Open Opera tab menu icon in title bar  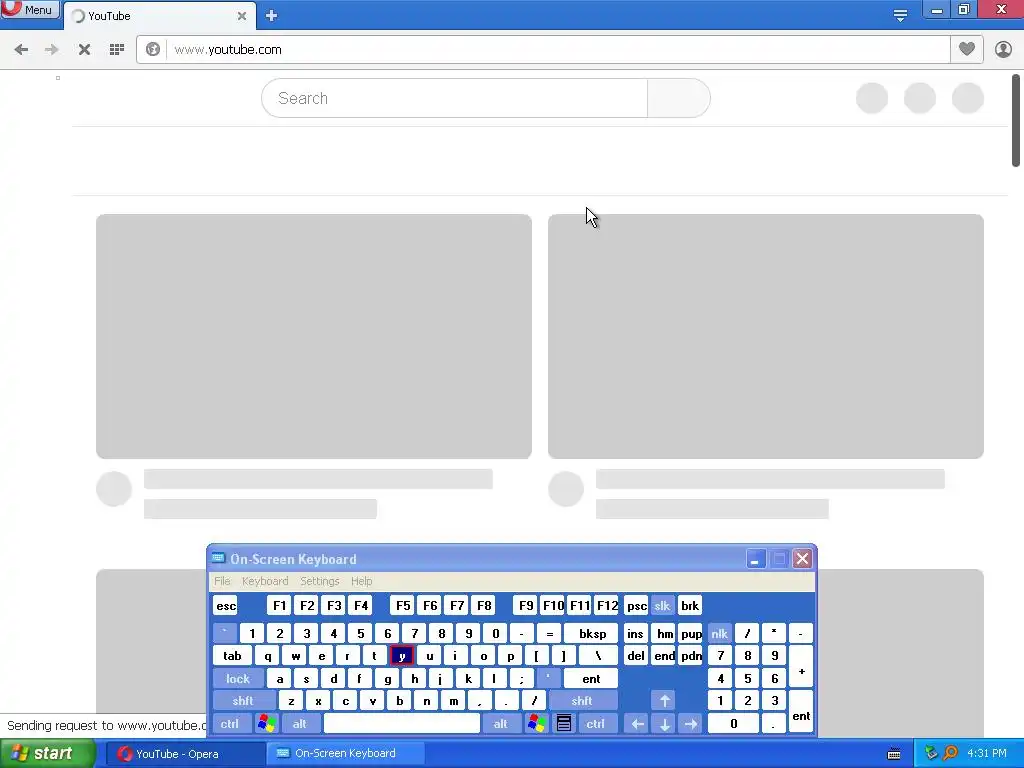click(x=900, y=16)
